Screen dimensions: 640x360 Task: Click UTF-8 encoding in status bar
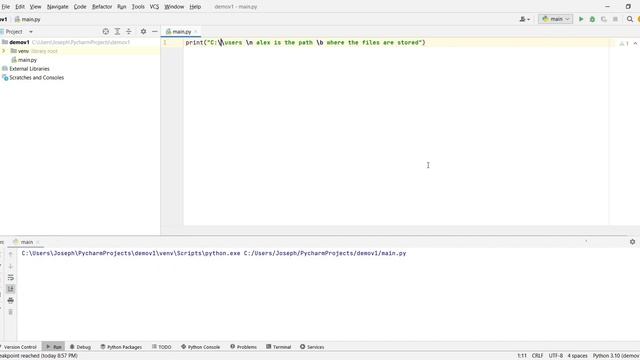[556, 356]
